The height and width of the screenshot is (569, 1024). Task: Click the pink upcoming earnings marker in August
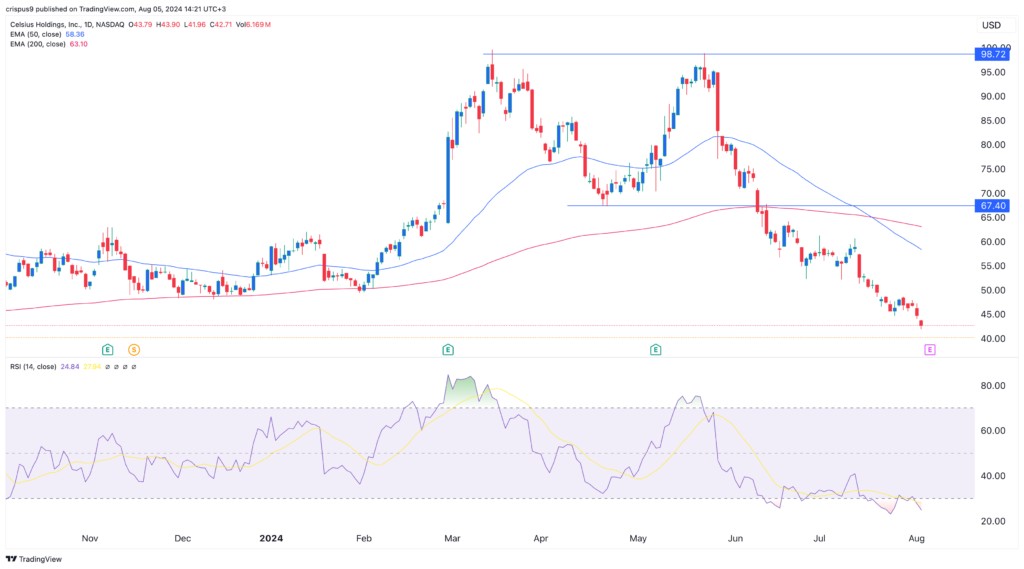click(930, 349)
